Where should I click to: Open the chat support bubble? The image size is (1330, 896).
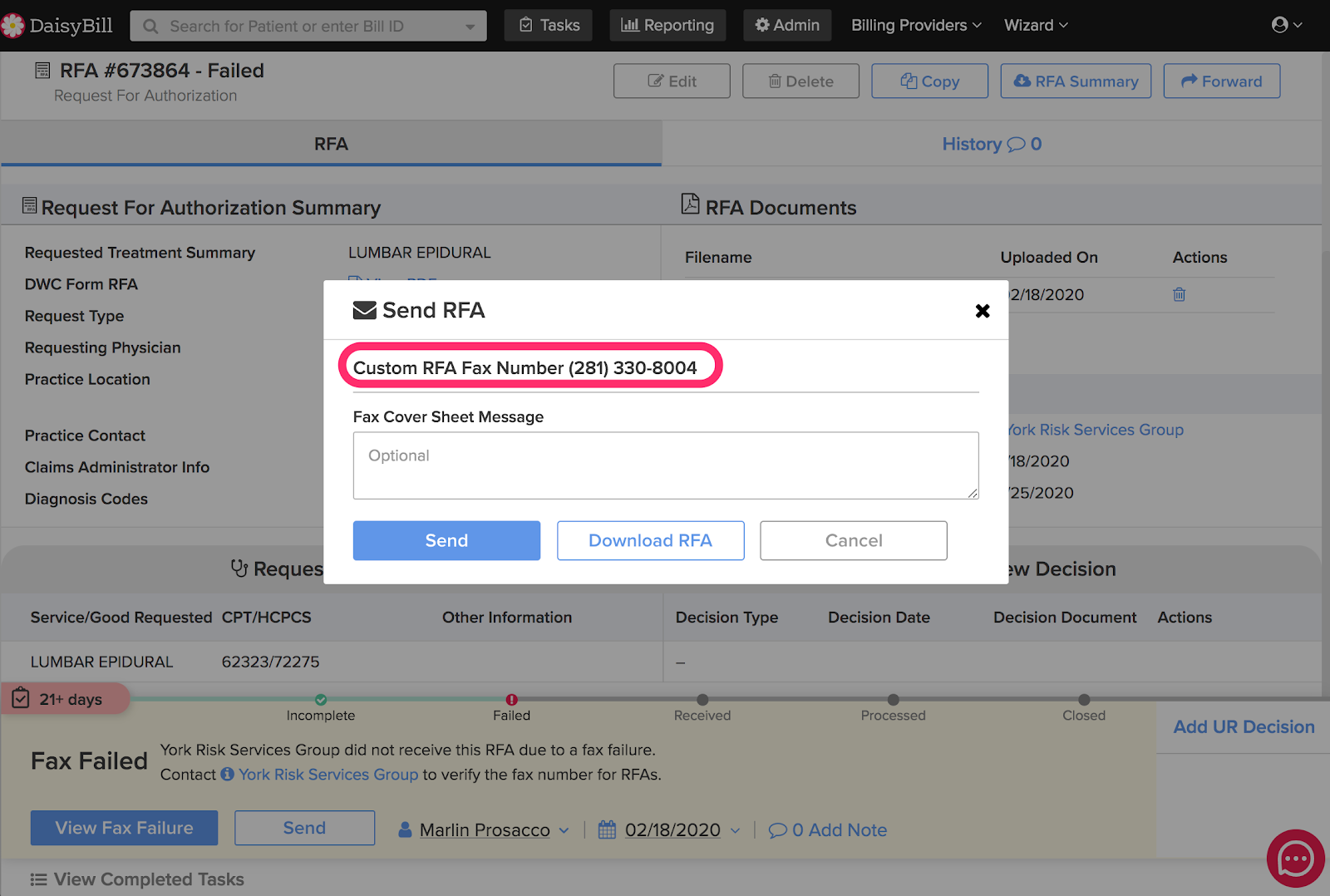(1295, 859)
